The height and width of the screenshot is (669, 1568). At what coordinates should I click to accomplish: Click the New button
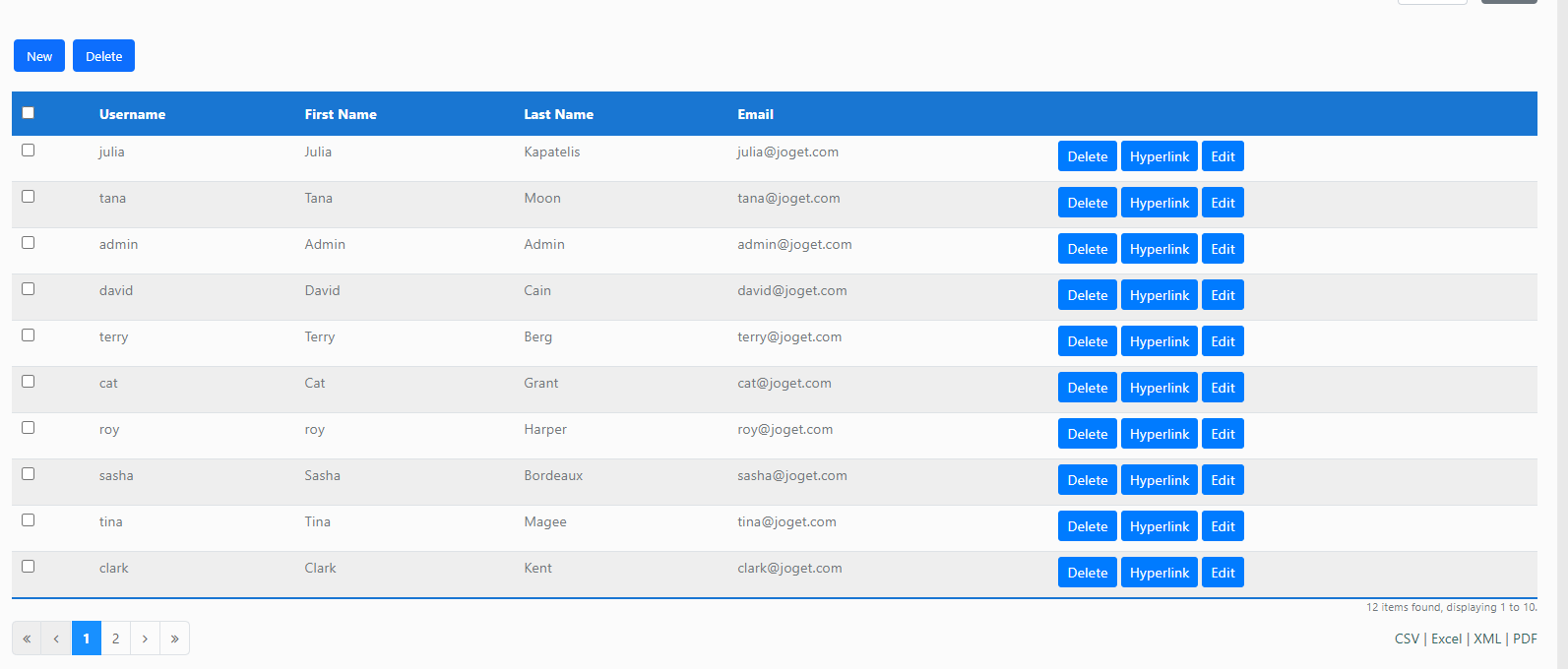[39, 56]
